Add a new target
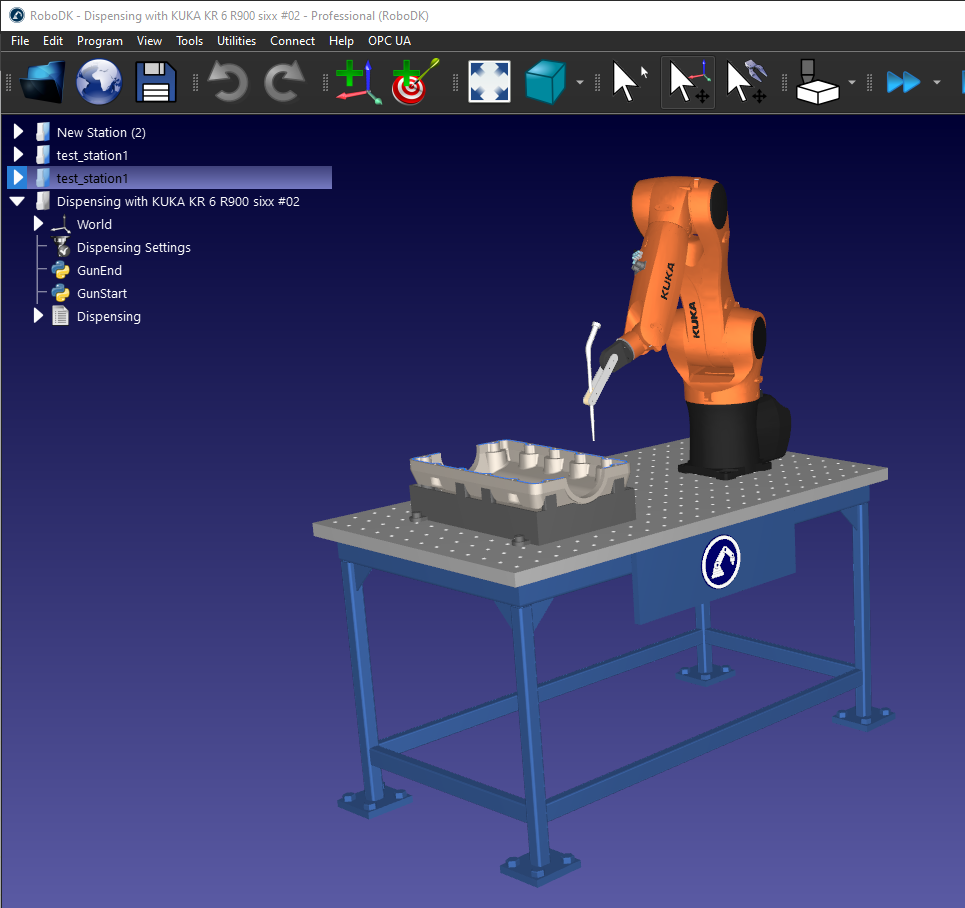Screen dimensions: 965x908 [x=415, y=82]
